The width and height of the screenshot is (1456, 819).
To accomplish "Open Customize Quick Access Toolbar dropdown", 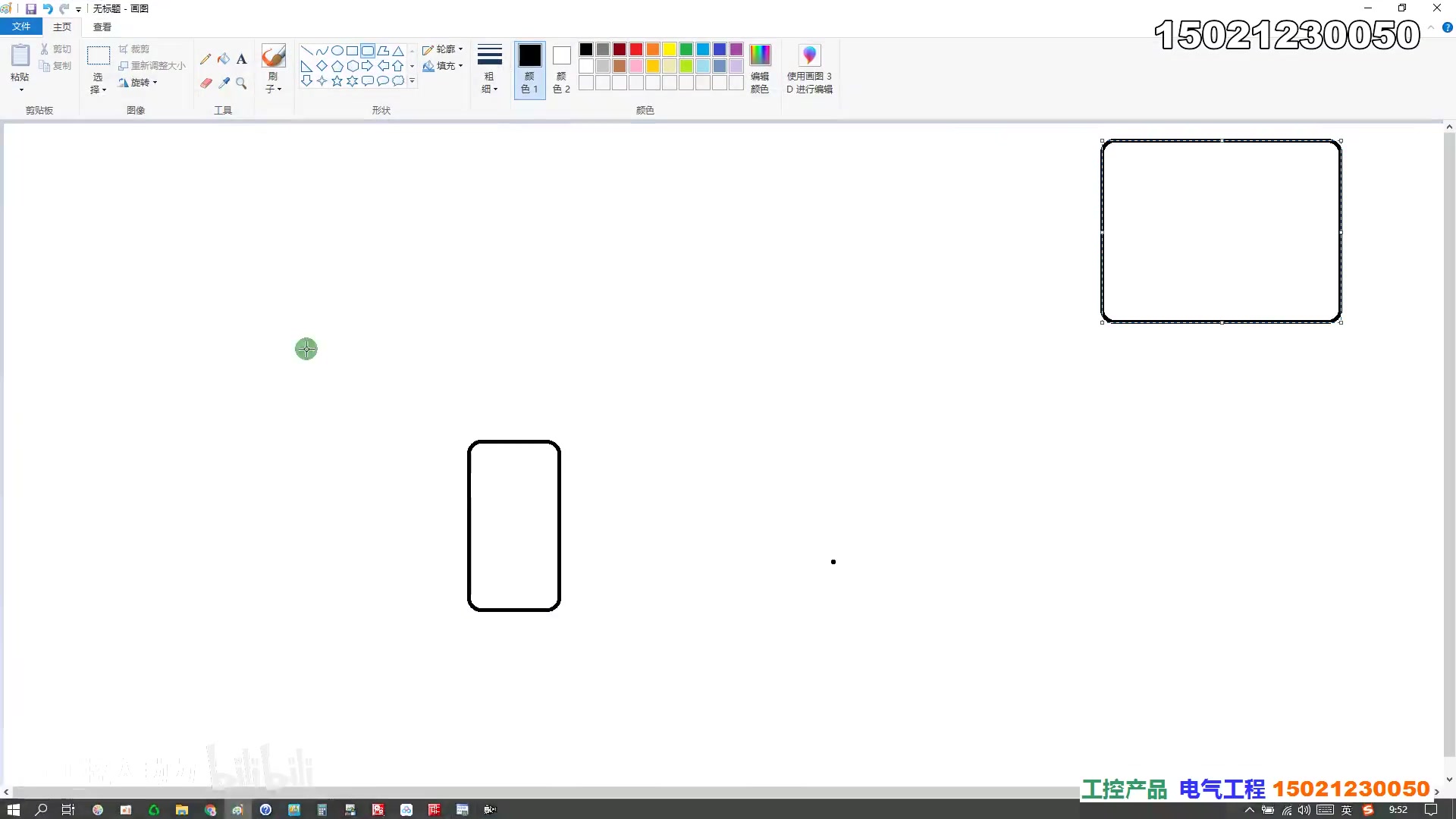I will pyautogui.click(x=78, y=10).
